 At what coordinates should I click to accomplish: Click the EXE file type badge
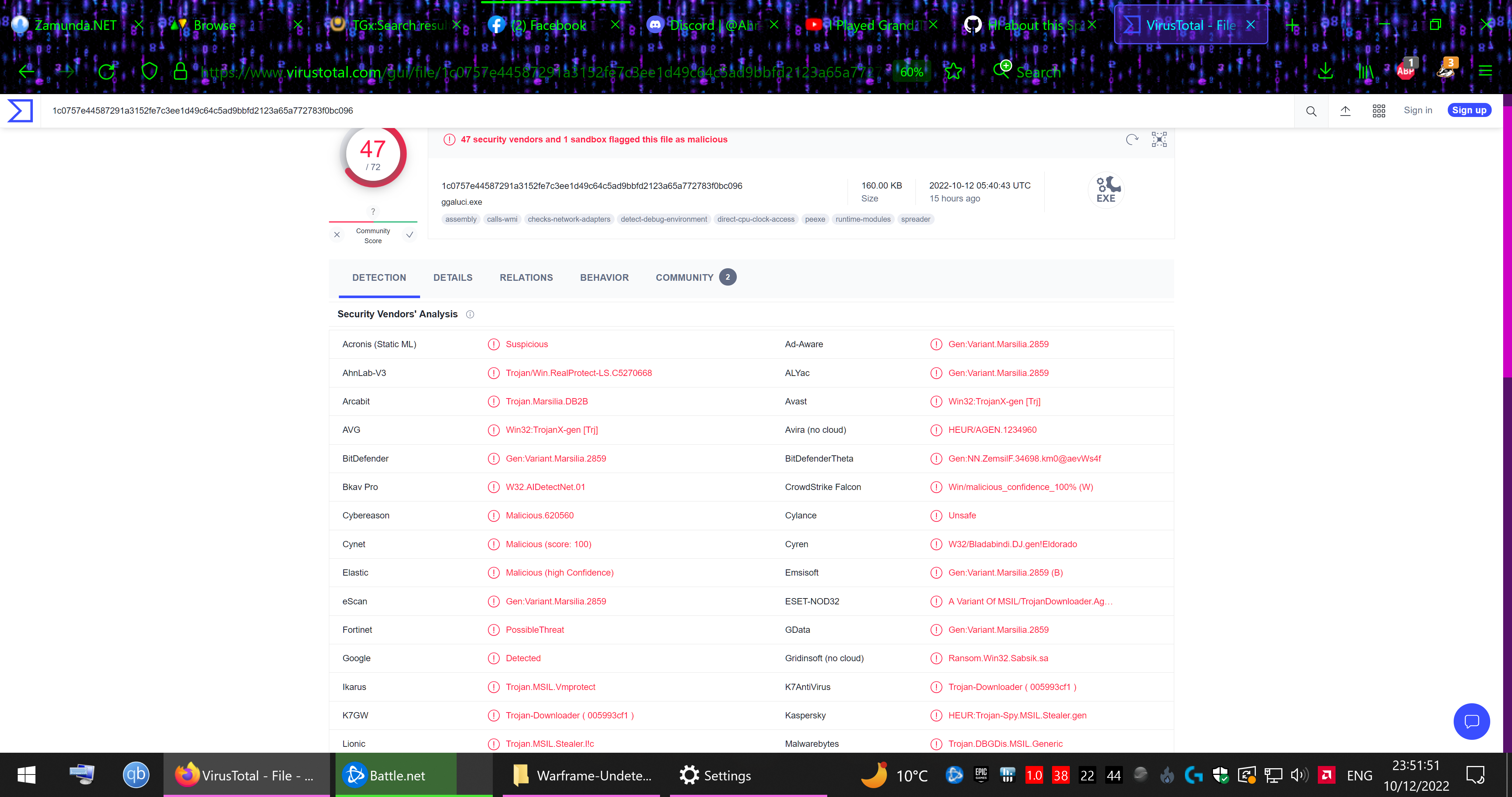pyautogui.click(x=1106, y=190)
